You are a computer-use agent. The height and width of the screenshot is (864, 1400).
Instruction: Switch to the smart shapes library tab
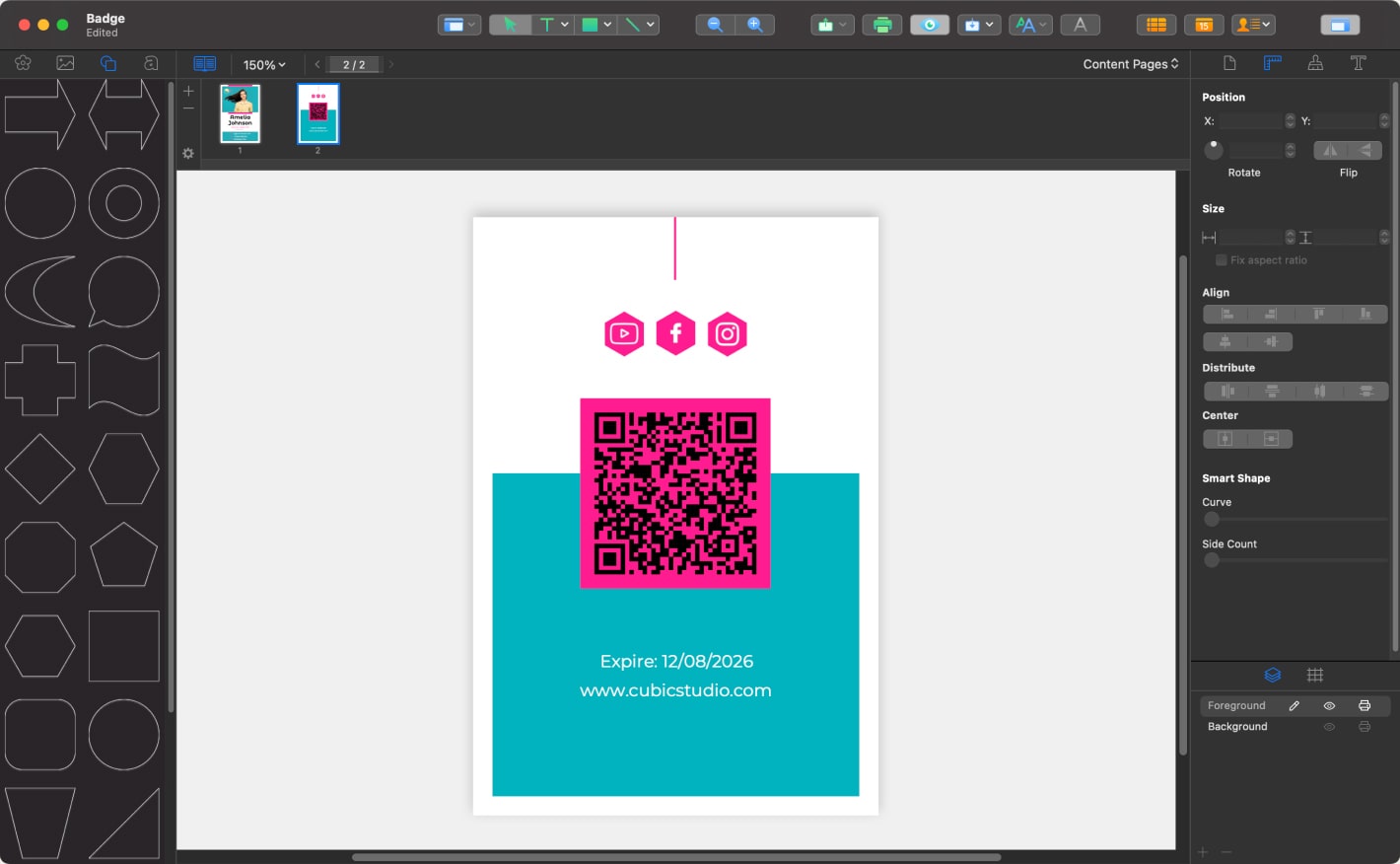(108, 63)
